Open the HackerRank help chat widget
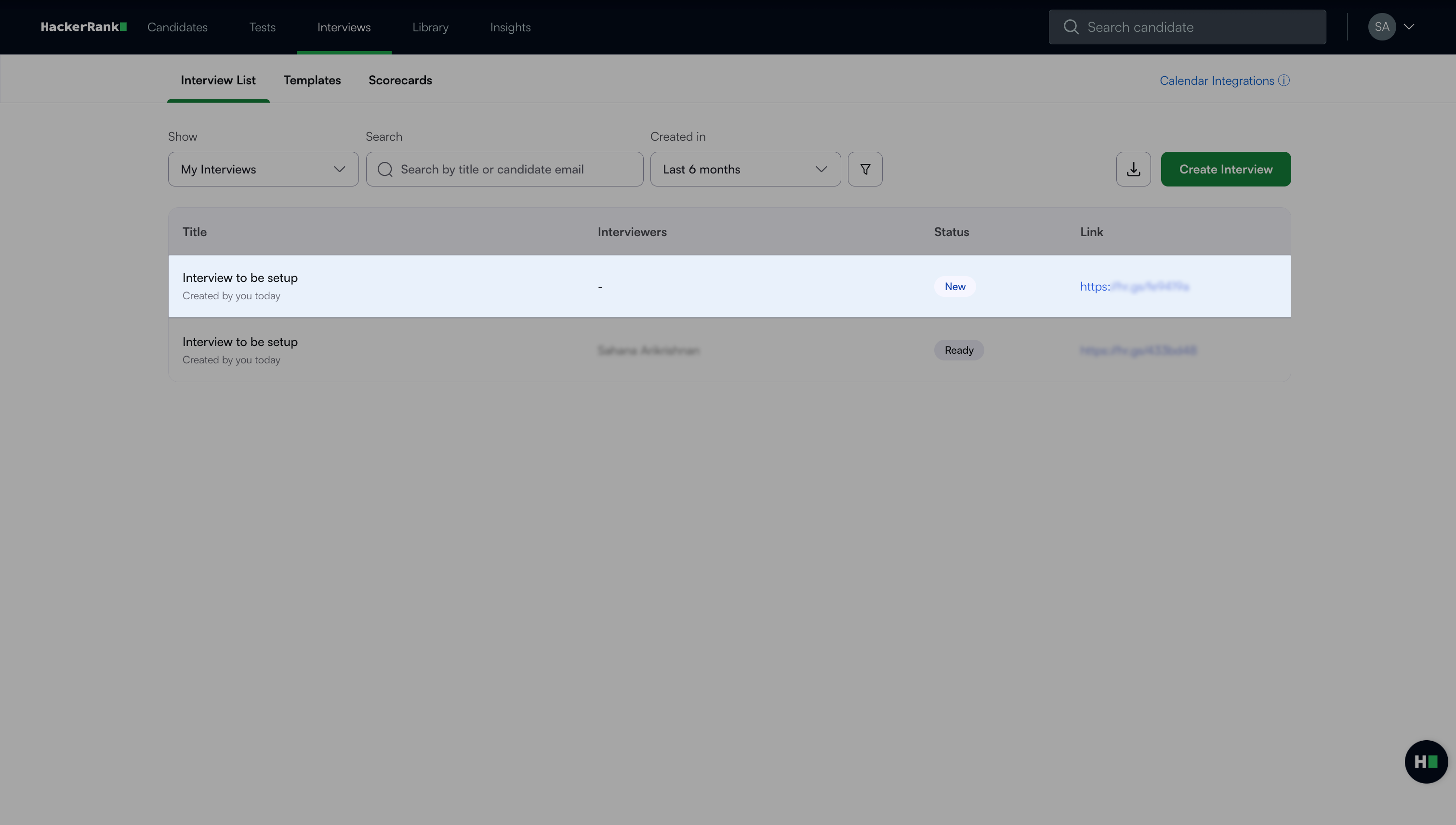The width and height of the screenshot is (1456, 825). 1426,761
